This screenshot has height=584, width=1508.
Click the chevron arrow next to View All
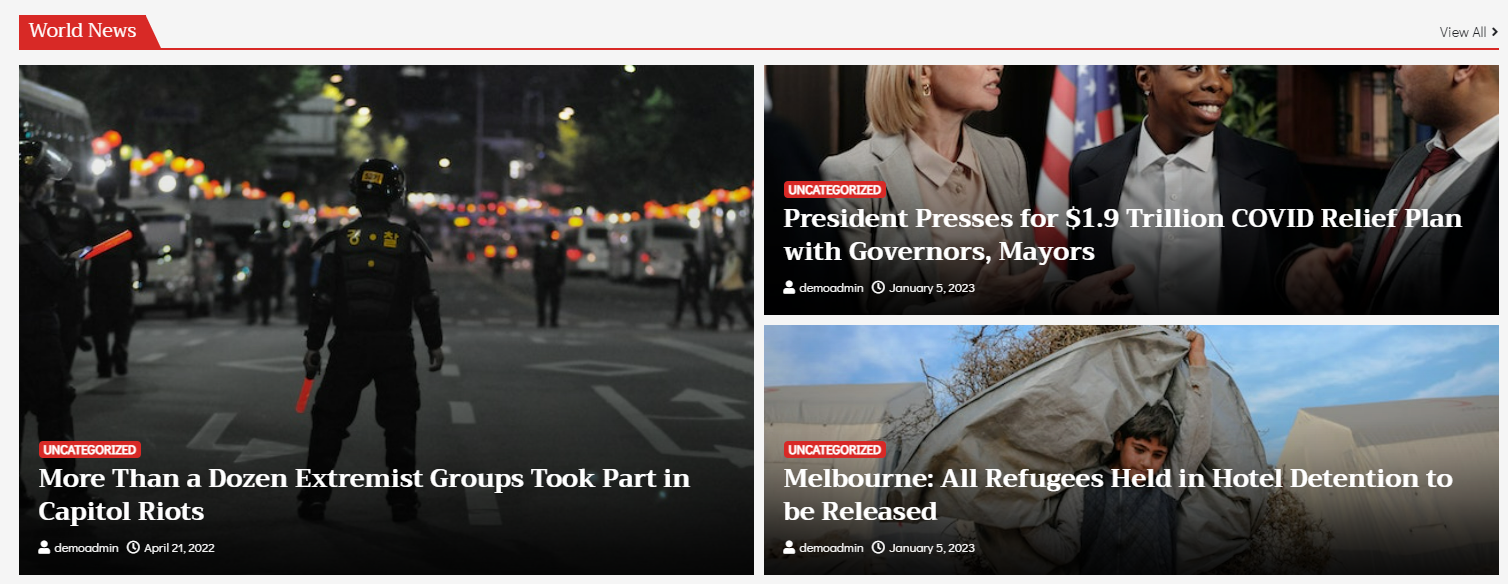pyautogui.click(x=1495, y=32)
